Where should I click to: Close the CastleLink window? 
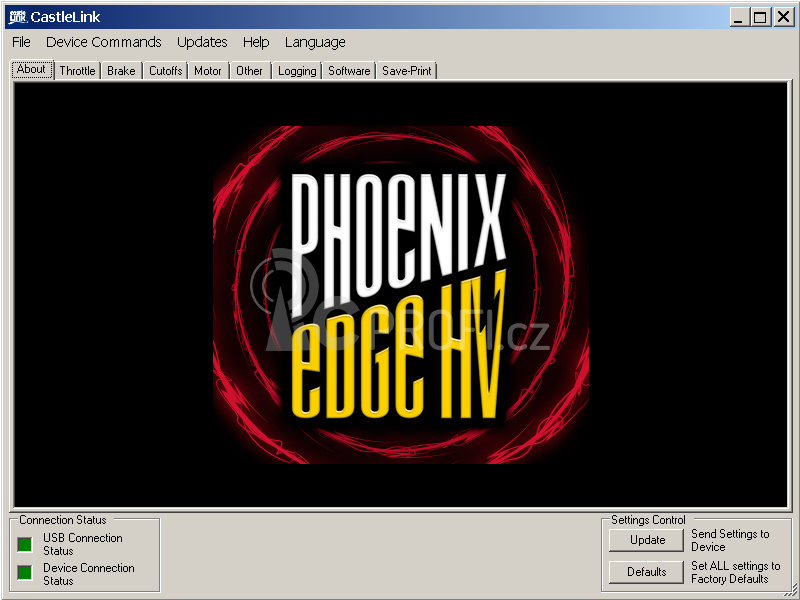click(x=784, y=17)
